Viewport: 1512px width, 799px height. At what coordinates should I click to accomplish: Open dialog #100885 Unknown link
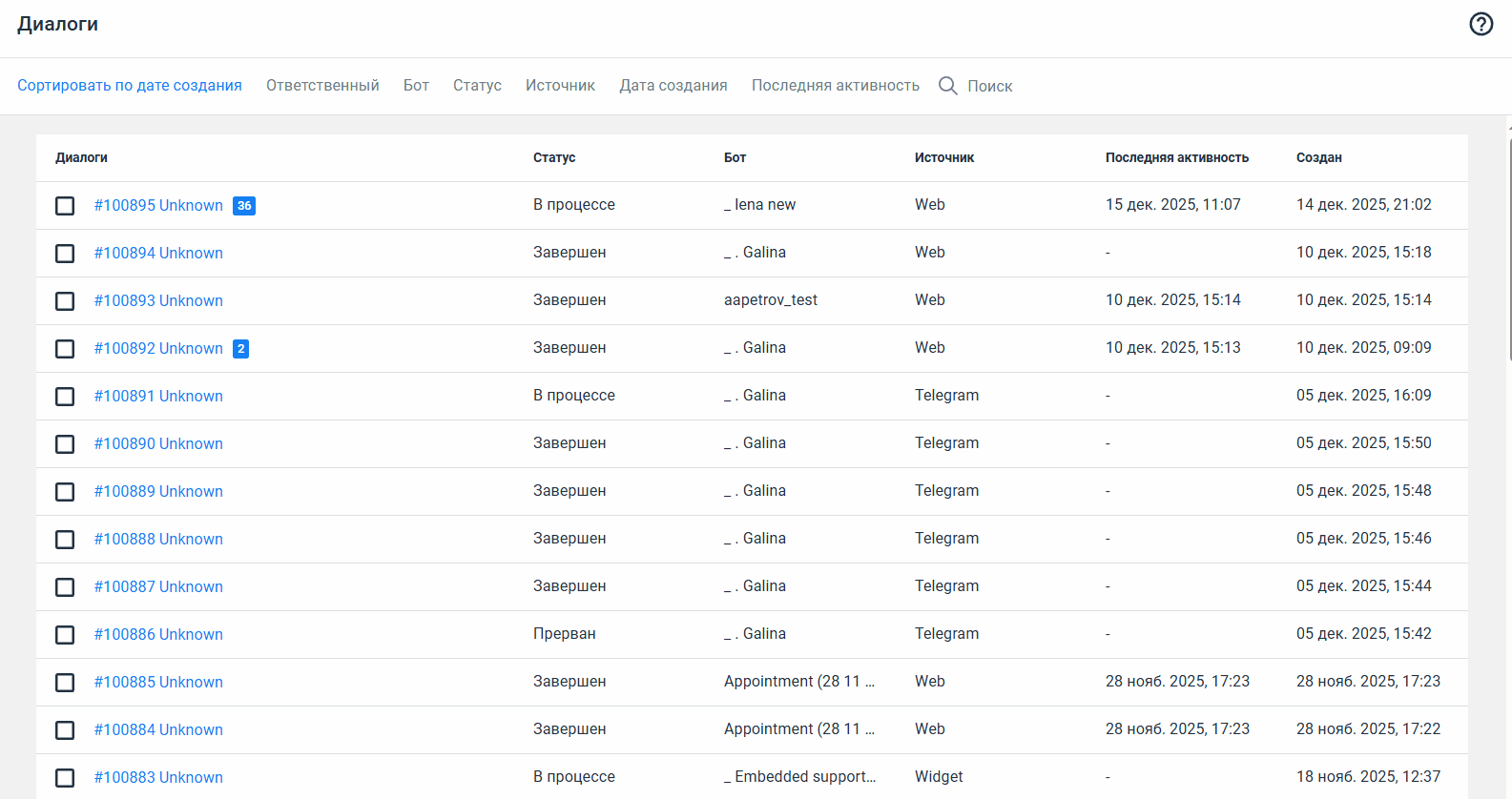point(158,683)
